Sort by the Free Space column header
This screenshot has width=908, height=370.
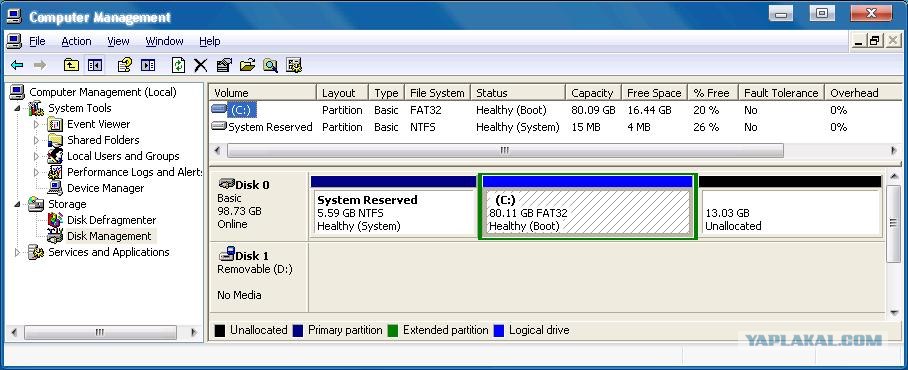click(x=654, y=93)
